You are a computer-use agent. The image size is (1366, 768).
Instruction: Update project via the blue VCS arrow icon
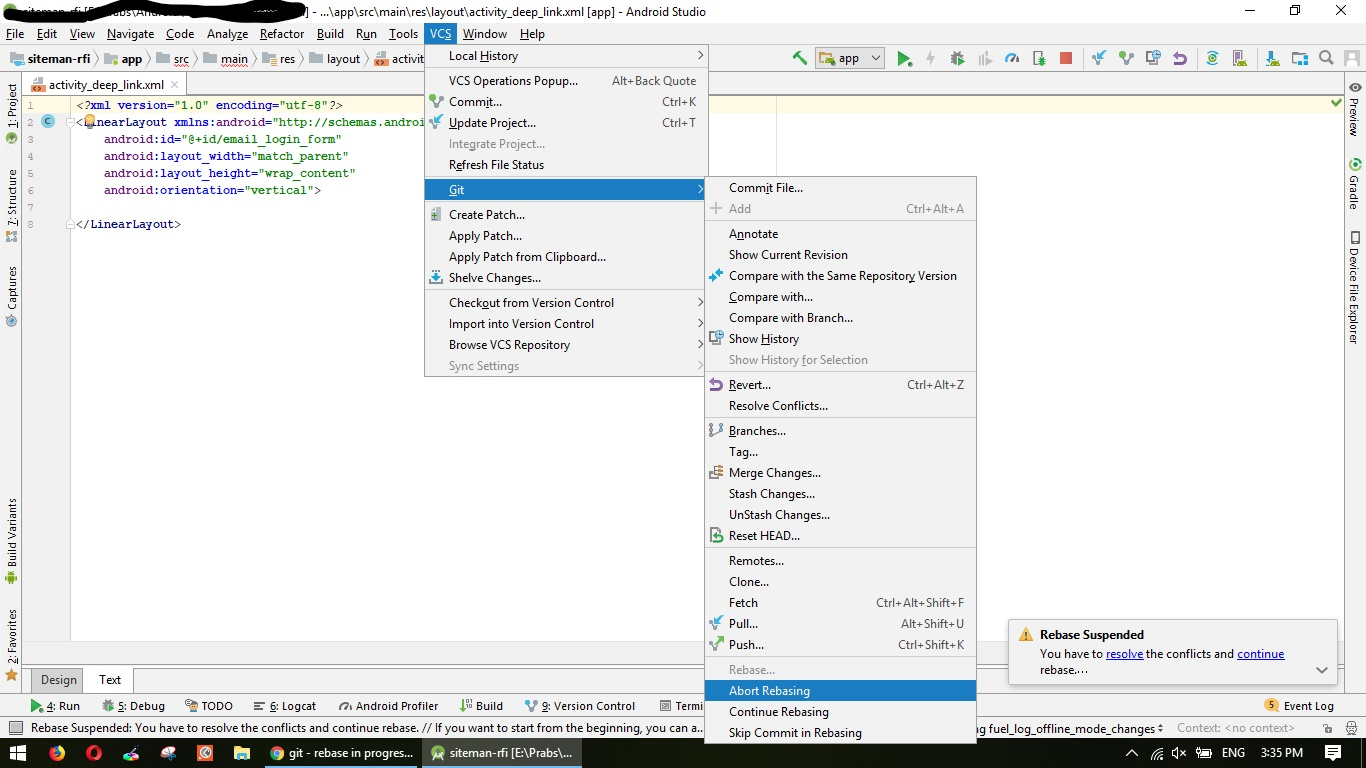[x=1100, y=58]
